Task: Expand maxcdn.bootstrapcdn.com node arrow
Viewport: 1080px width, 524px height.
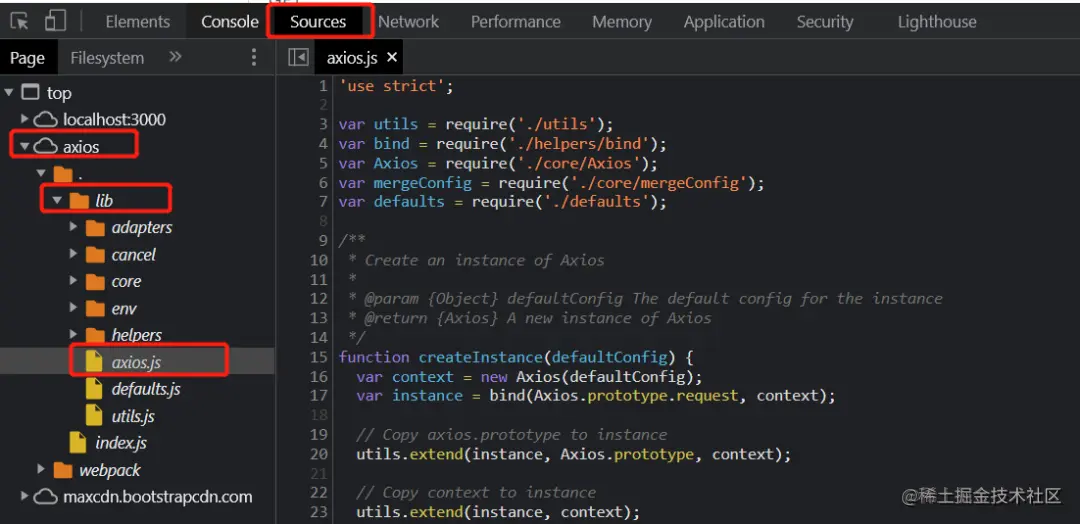Action: pyautogui.click(x=25, y=496)
